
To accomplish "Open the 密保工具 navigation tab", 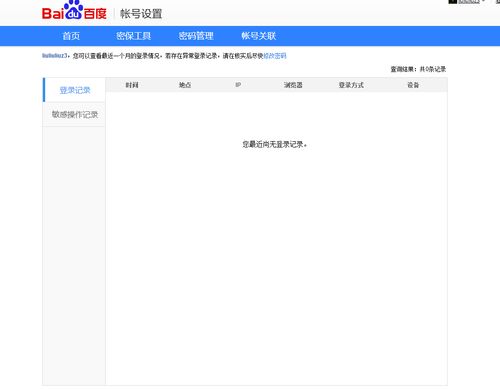I will click(133, 36).
